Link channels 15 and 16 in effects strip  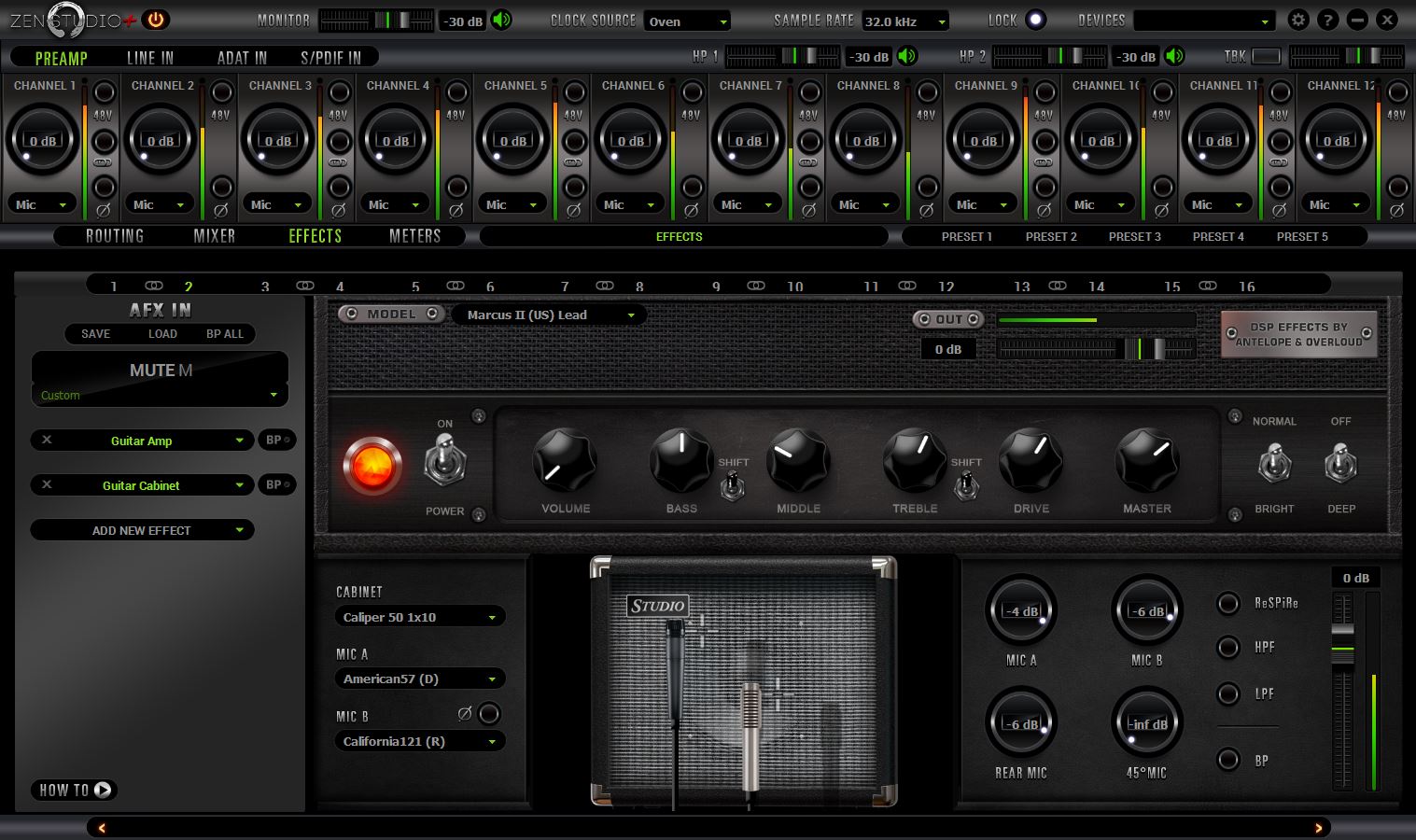point(1208,286)
